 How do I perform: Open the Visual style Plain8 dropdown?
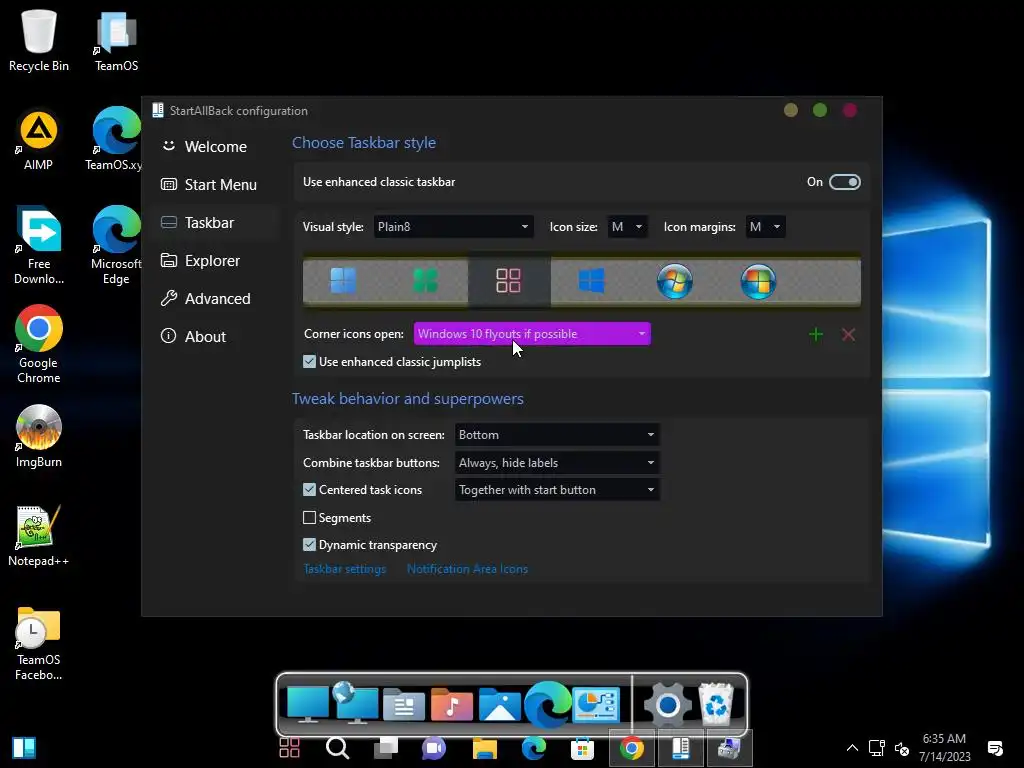(x=453, y=227)
